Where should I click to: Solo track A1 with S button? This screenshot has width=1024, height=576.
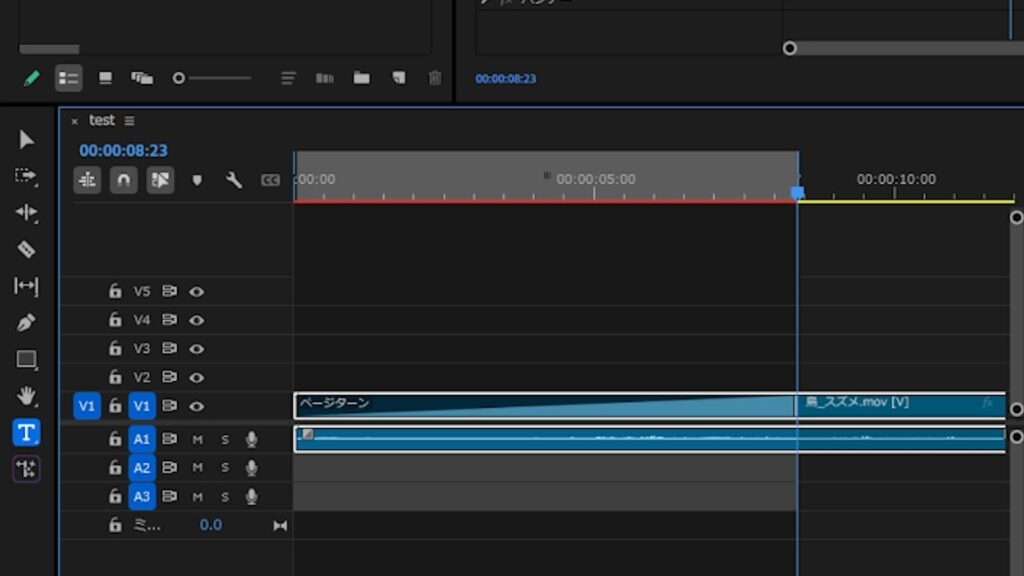click(x=225, y=440)
